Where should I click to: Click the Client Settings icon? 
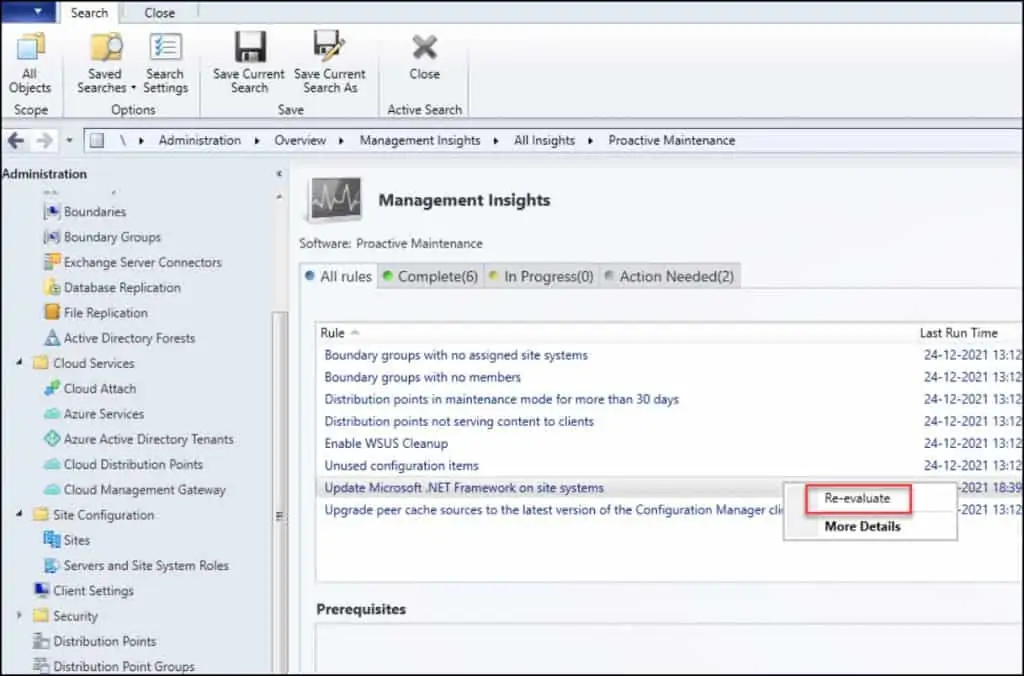coord(41,590)
